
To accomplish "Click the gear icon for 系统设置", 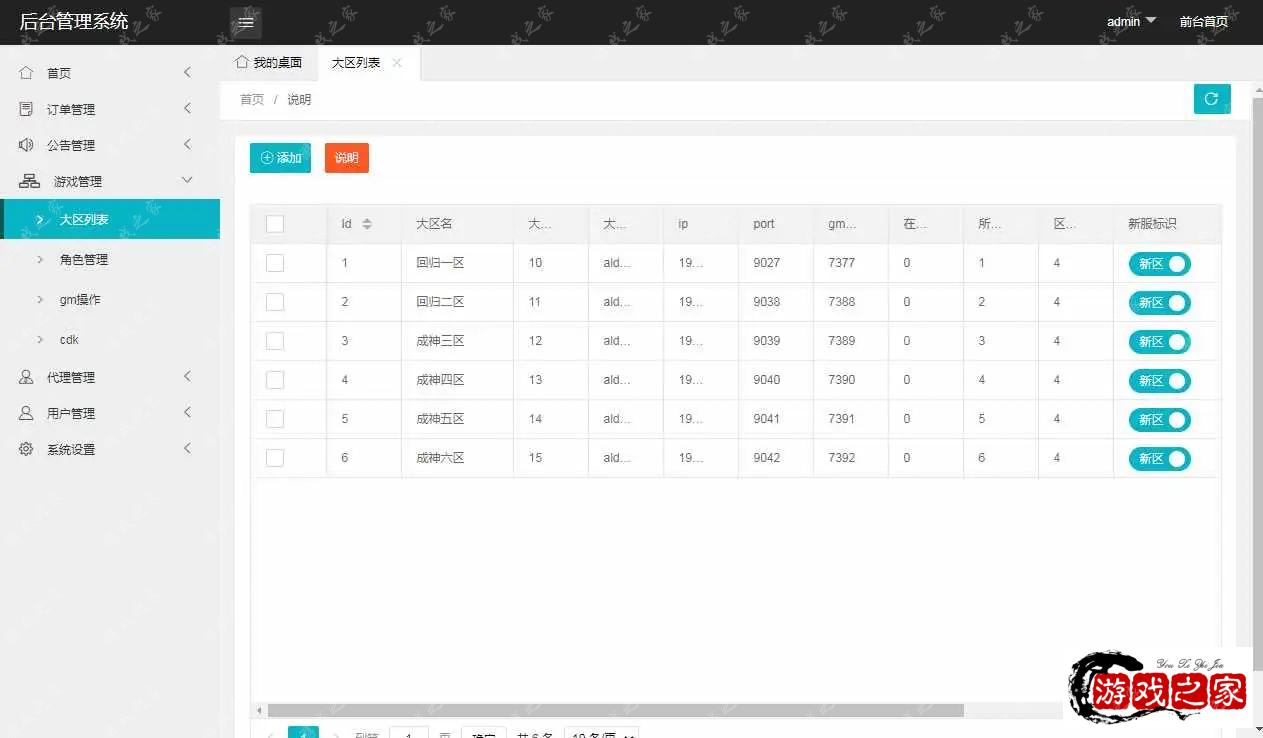I will [x=27, y=449].
